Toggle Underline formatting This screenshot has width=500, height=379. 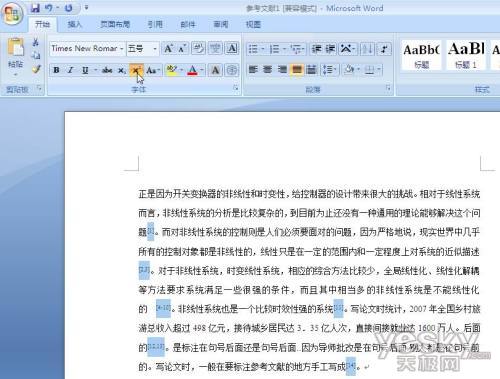[85, 70]
